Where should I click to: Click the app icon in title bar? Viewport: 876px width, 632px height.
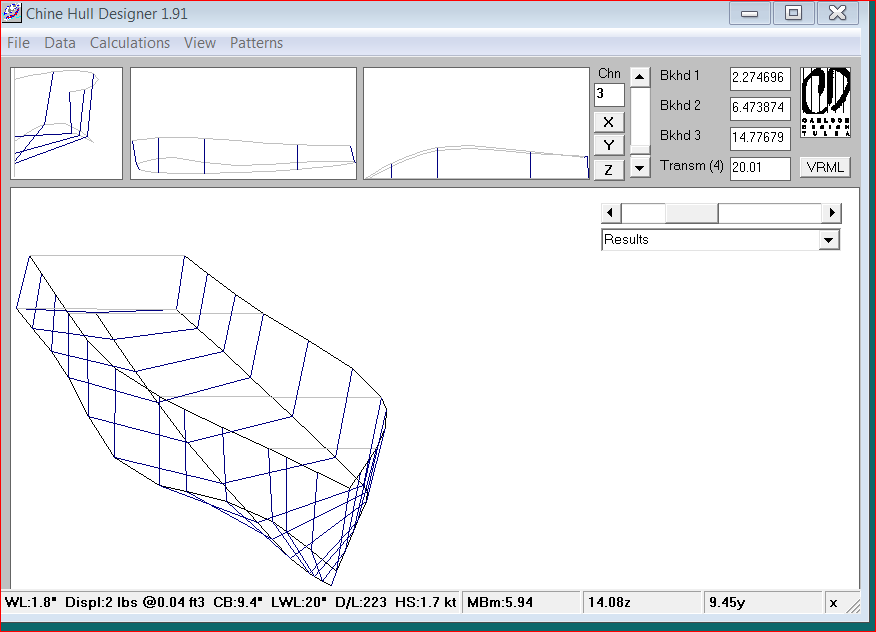tap(13, 14)
